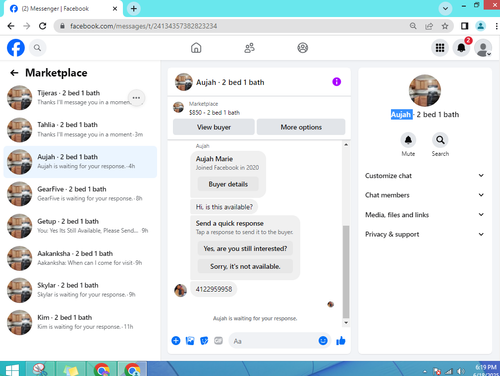Open the emoji picker in message box
The width and height of the screenshot is (500, 376).
tap(323, 341)
